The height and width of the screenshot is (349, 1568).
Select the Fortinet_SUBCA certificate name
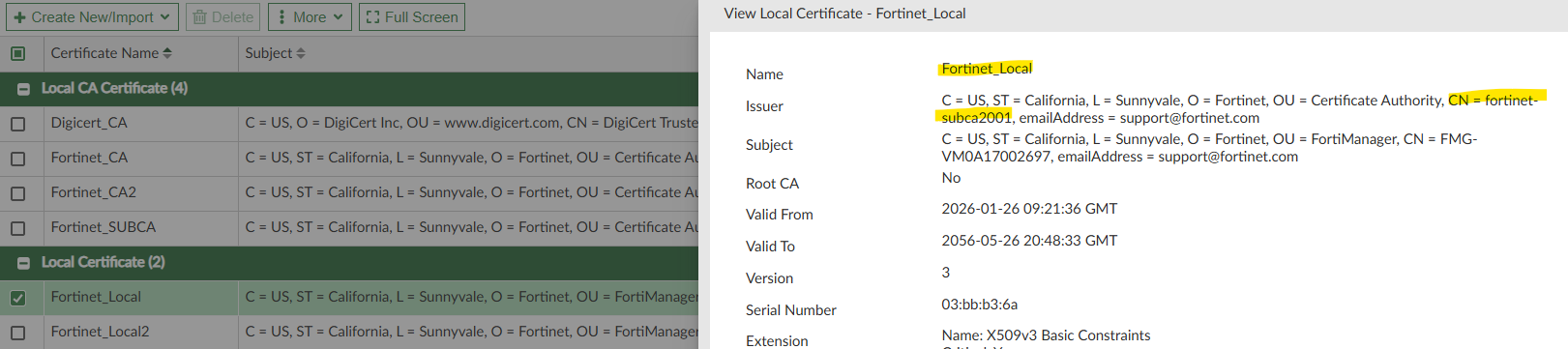(104, 227)
